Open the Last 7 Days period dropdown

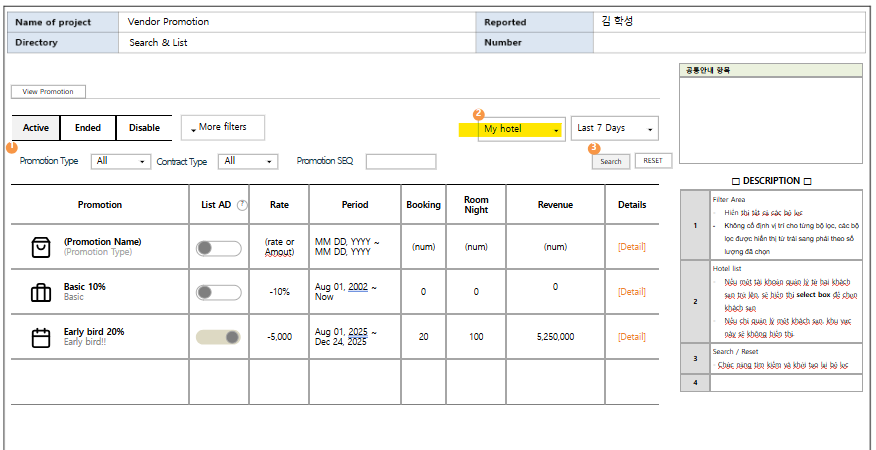[x=615, y=128]
